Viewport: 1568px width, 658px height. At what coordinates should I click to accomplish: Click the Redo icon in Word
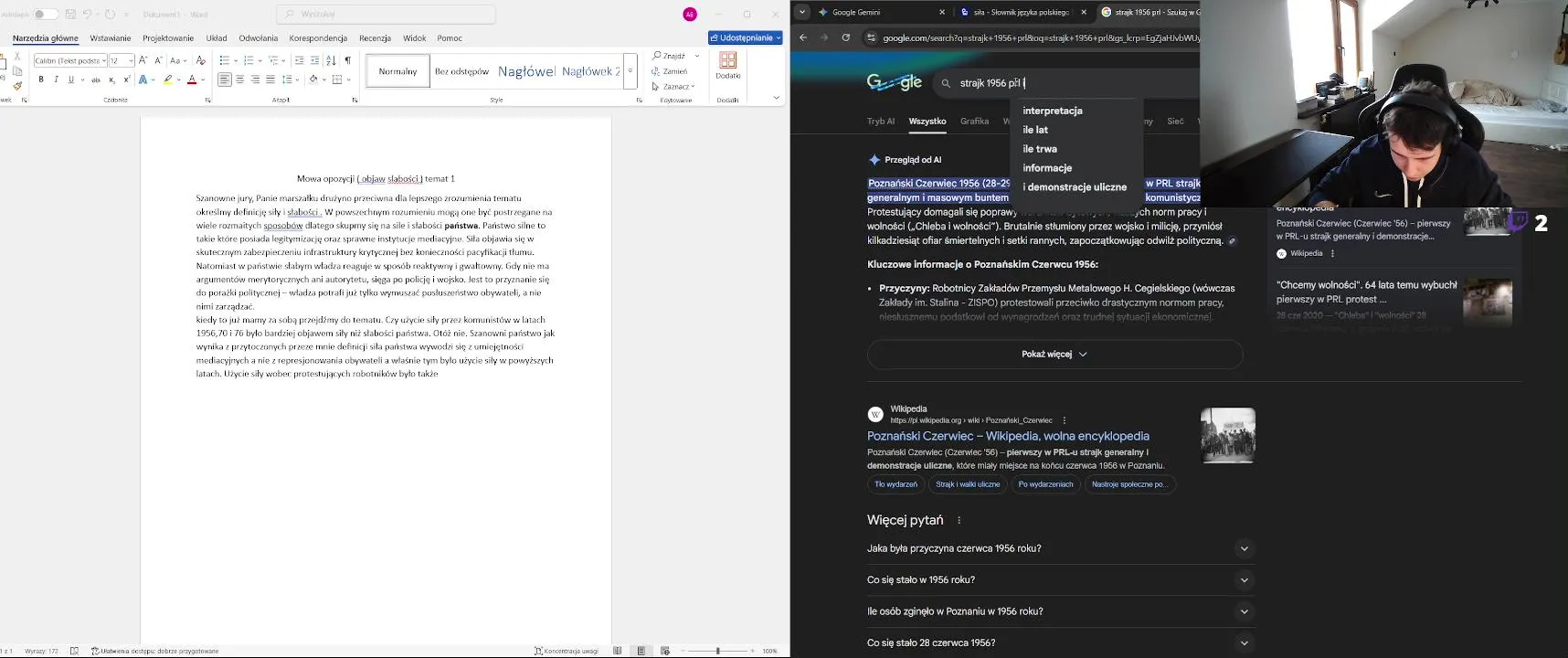[110, 14]
